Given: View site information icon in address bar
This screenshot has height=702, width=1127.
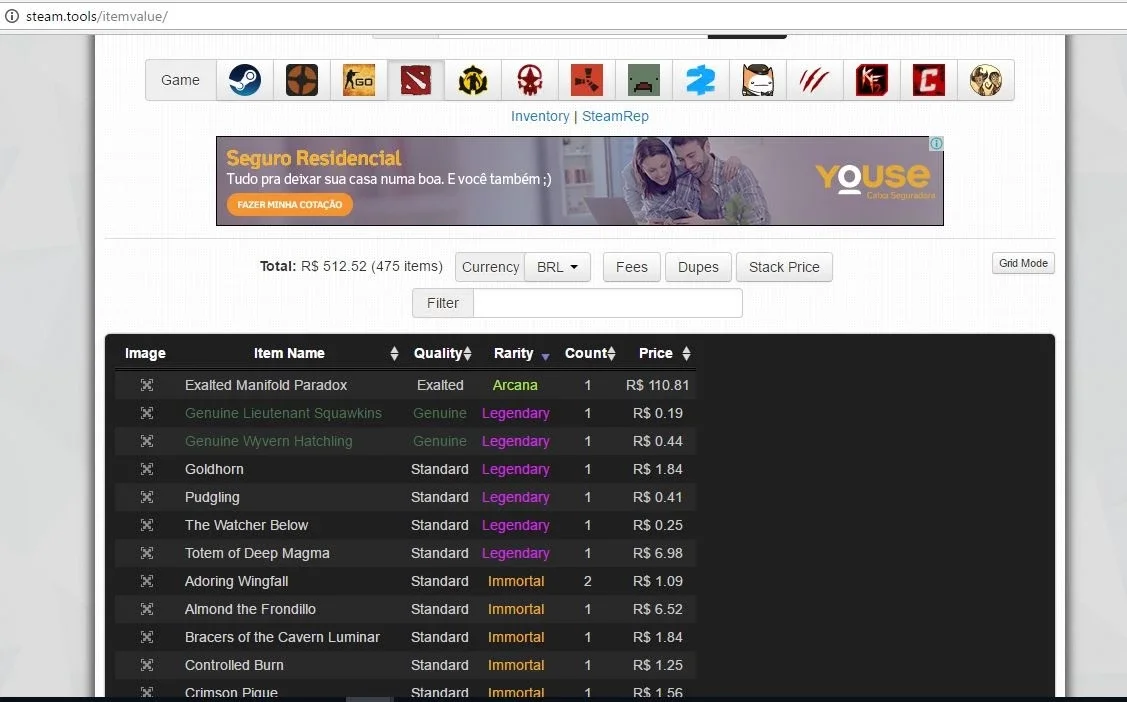Looking at the screenshot, I should pos(12,16).
